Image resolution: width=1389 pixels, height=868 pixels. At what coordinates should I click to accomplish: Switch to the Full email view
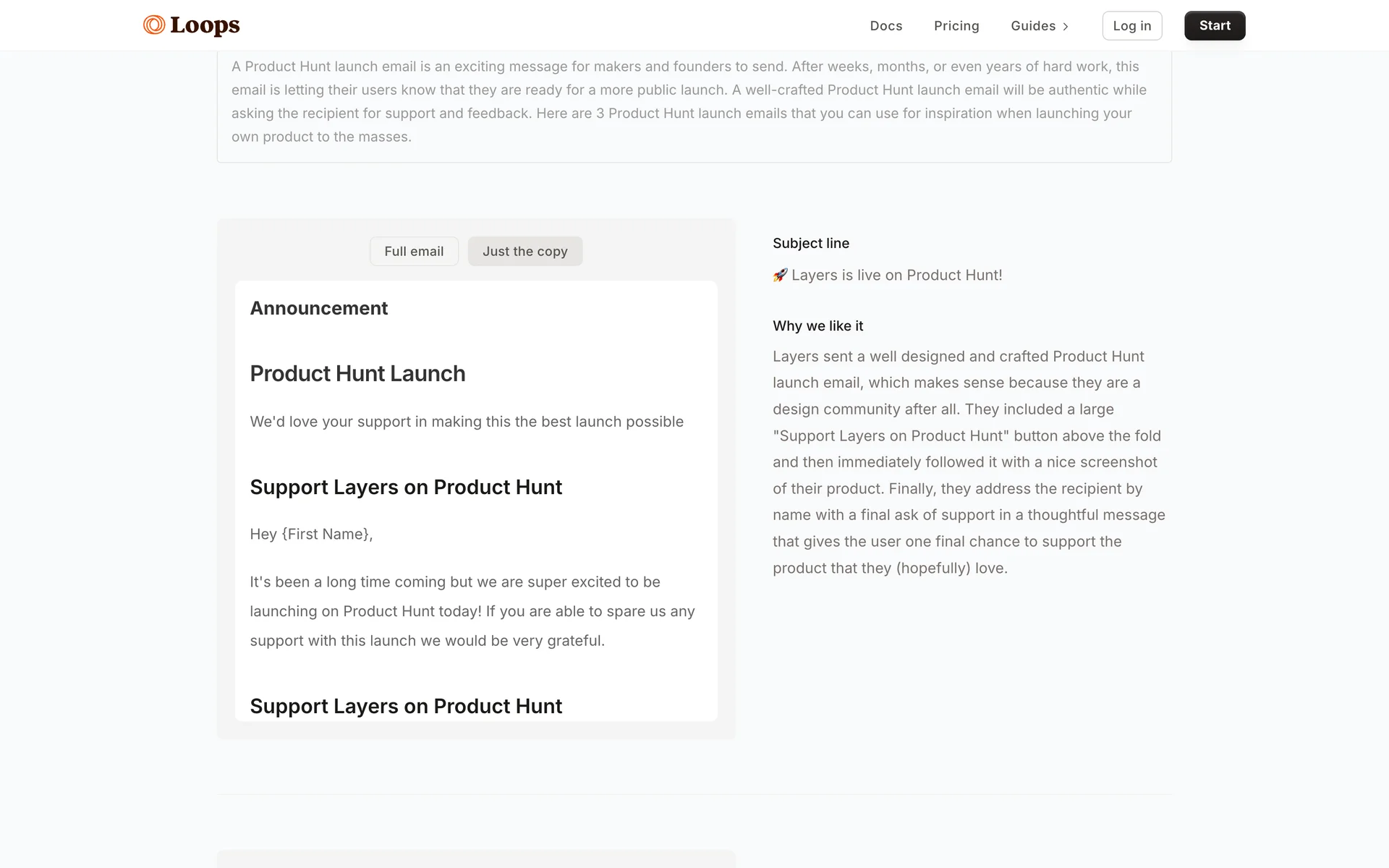click(x=414, y=251)
